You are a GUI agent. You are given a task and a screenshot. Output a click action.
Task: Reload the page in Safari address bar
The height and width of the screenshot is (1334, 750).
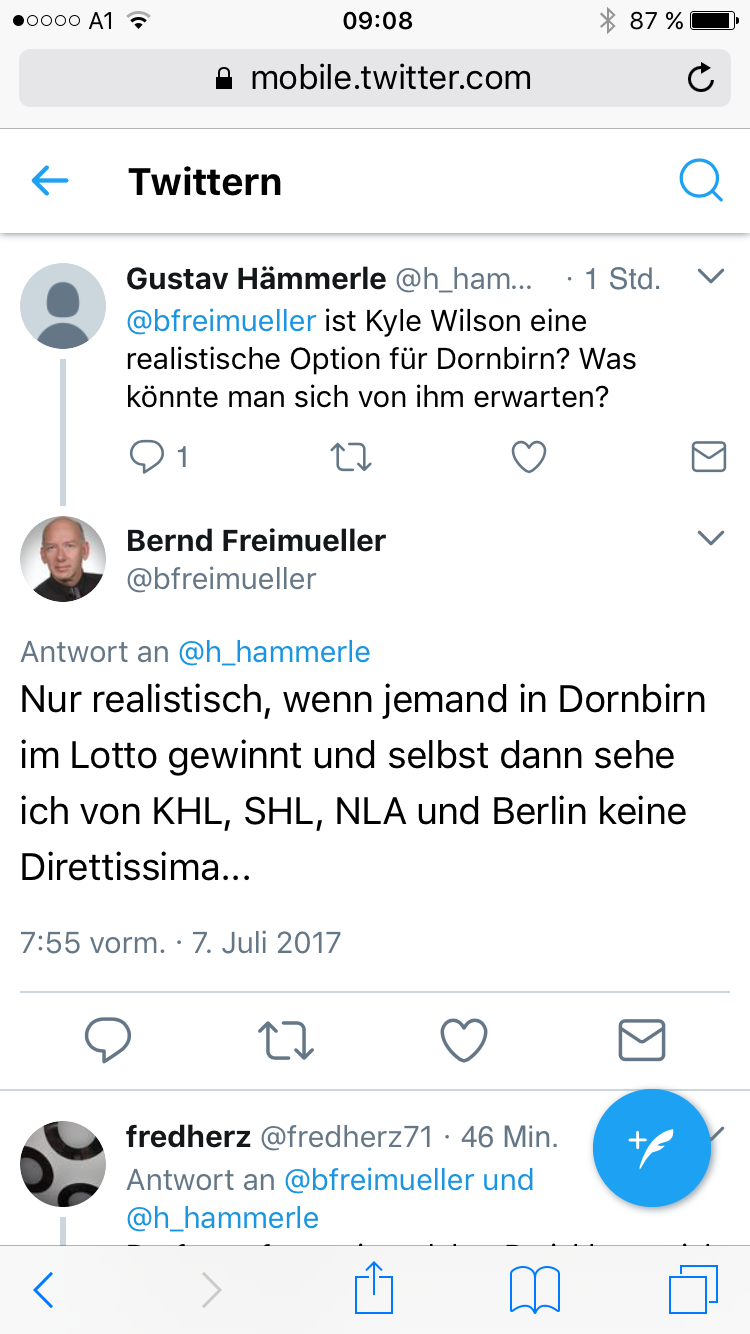pyautogui.click(x=702, y=78)
